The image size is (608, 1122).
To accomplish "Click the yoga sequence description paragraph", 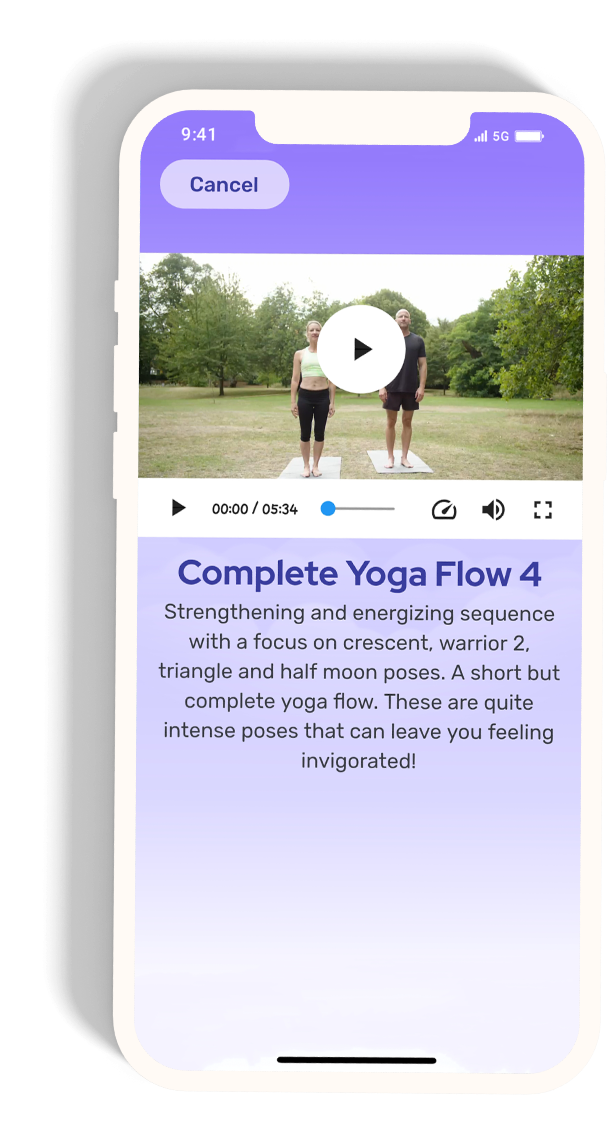I will click(359, 687).
